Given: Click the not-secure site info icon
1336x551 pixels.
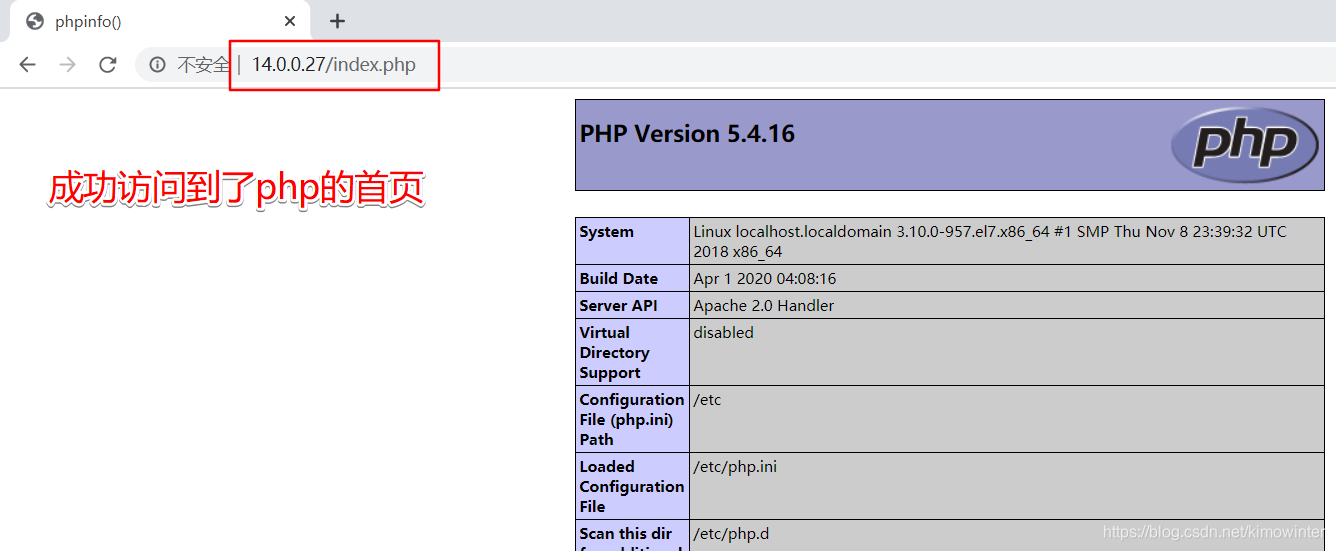Looking at the screenshot, I should pyautogui.click(x=157, y=65).
